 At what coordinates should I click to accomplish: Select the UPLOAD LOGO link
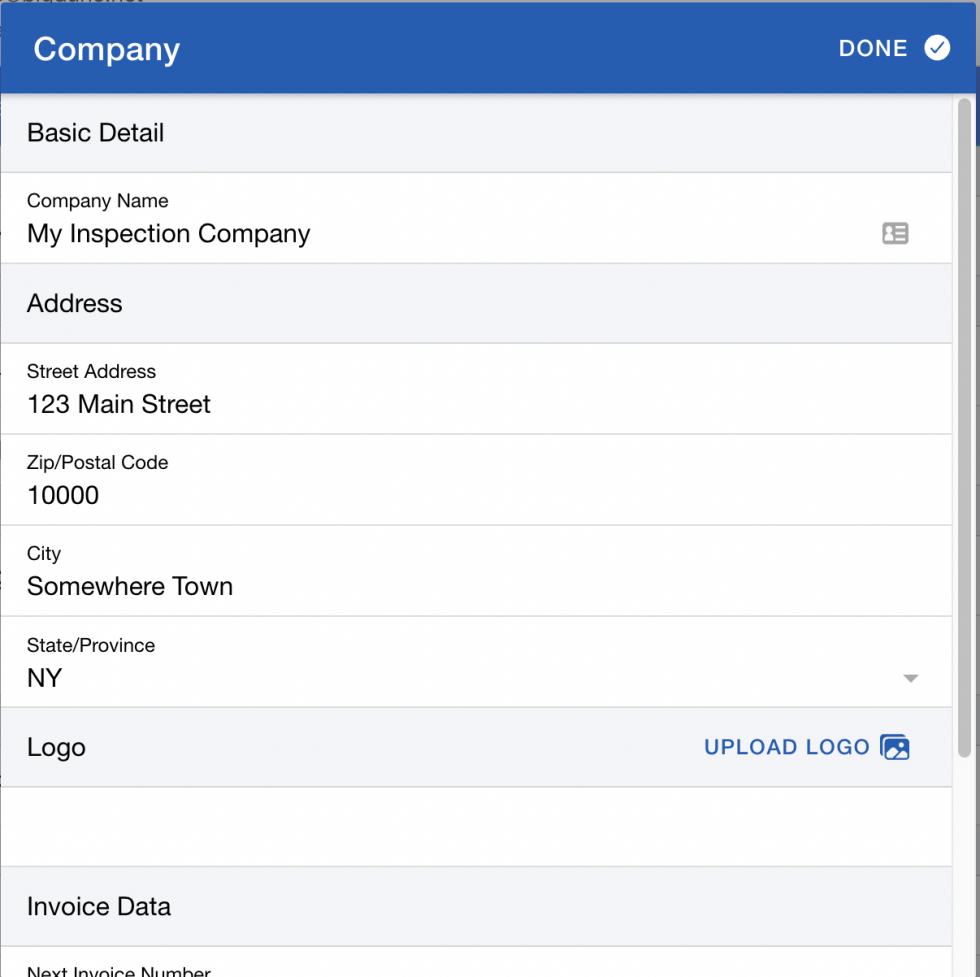tap(785, 747)
